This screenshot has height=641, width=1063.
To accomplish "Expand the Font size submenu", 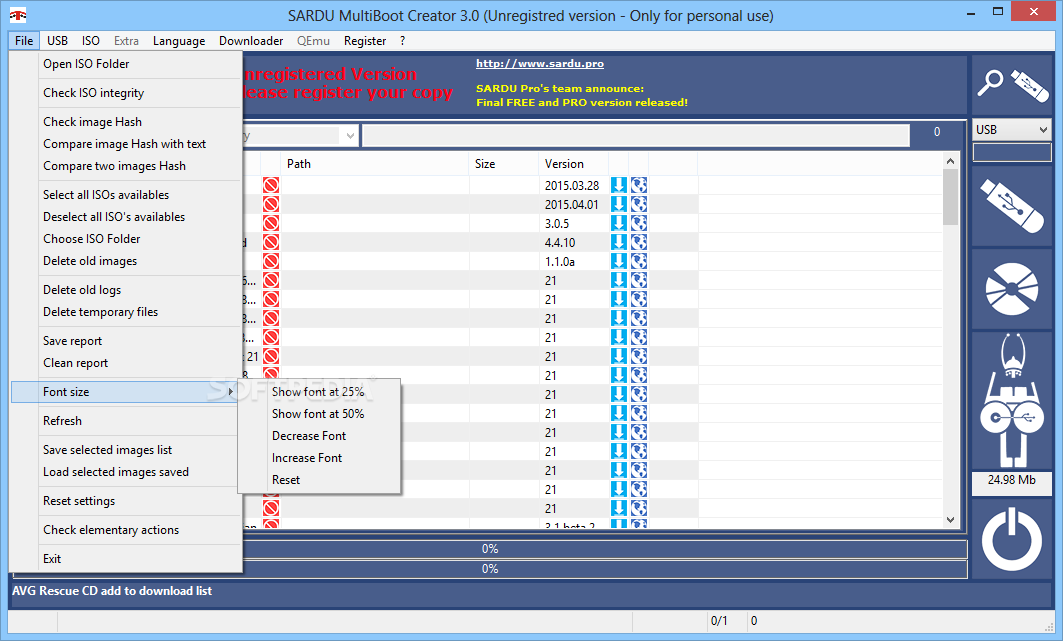I will [125, 392].
